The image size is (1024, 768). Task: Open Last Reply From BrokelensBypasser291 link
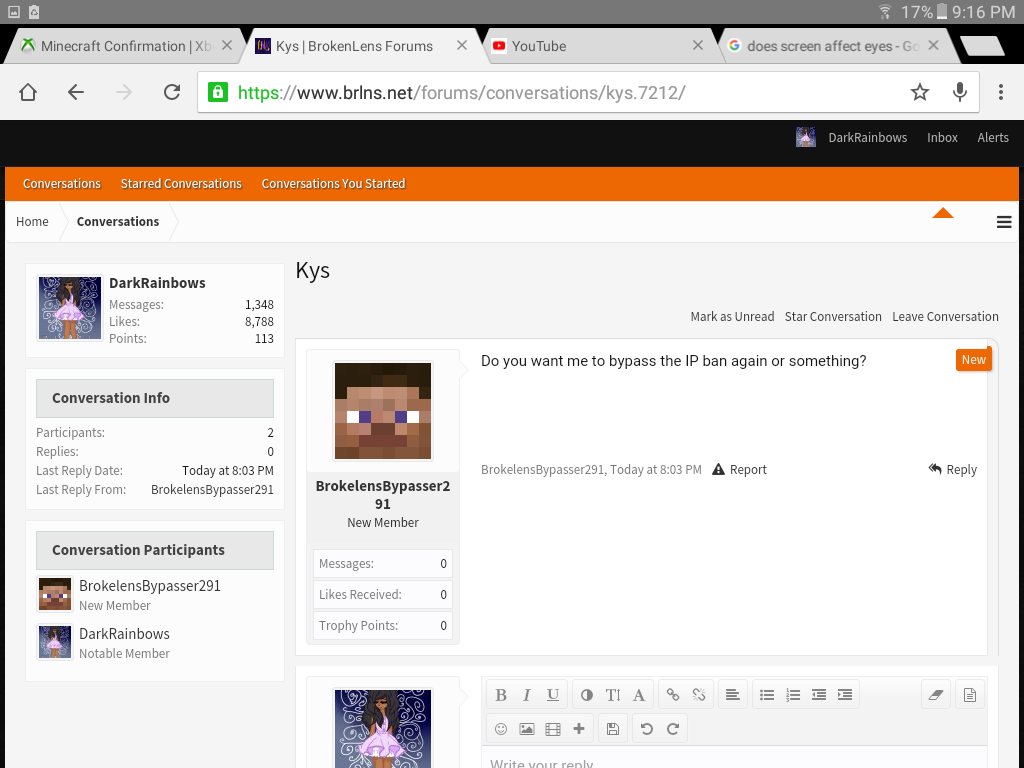pyautogui.click(x=212, y=490)
